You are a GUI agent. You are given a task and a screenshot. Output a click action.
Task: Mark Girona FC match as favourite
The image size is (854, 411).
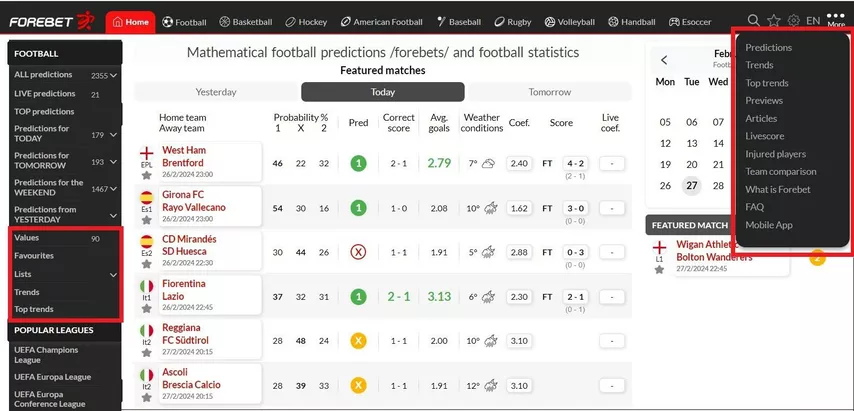point(147,220)
